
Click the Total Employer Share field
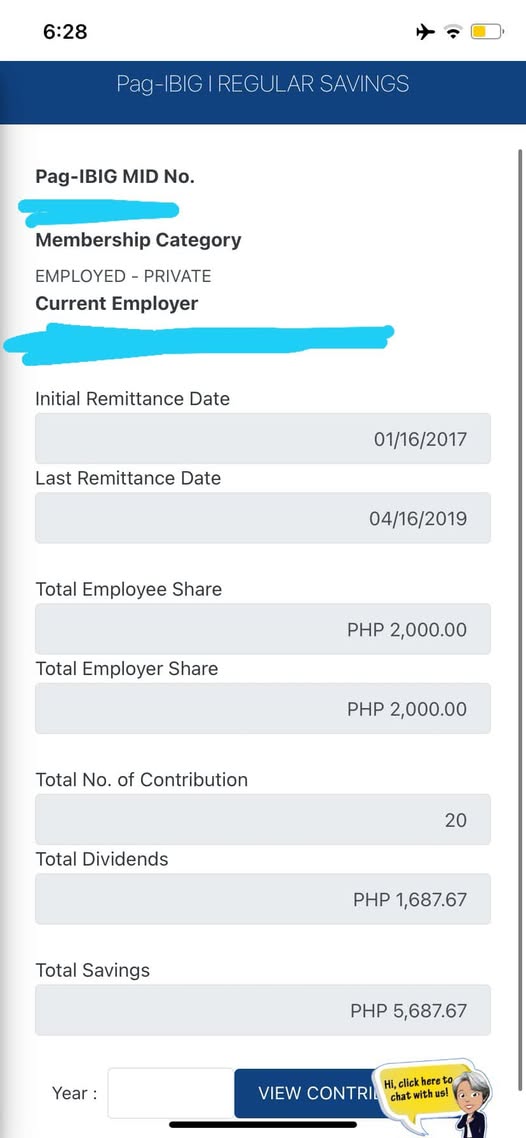[263, 708]
